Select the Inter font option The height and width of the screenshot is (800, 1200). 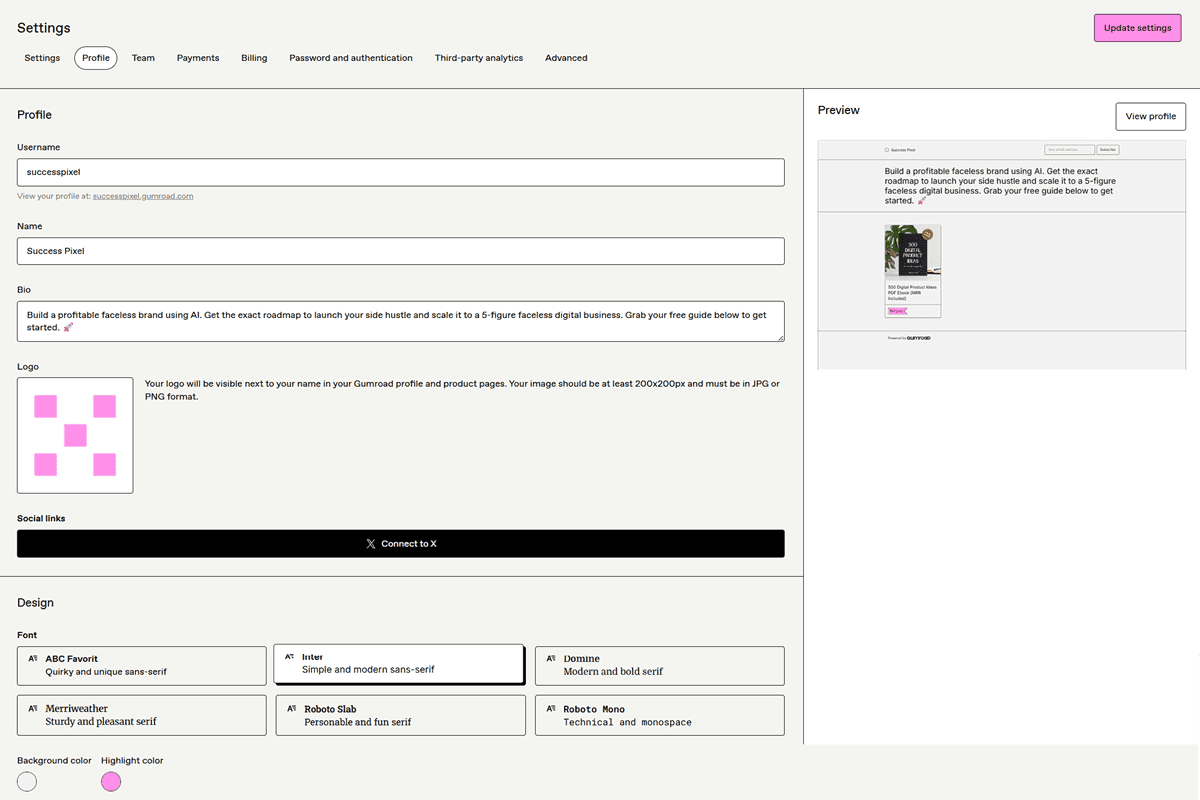[x=399, y=664]
